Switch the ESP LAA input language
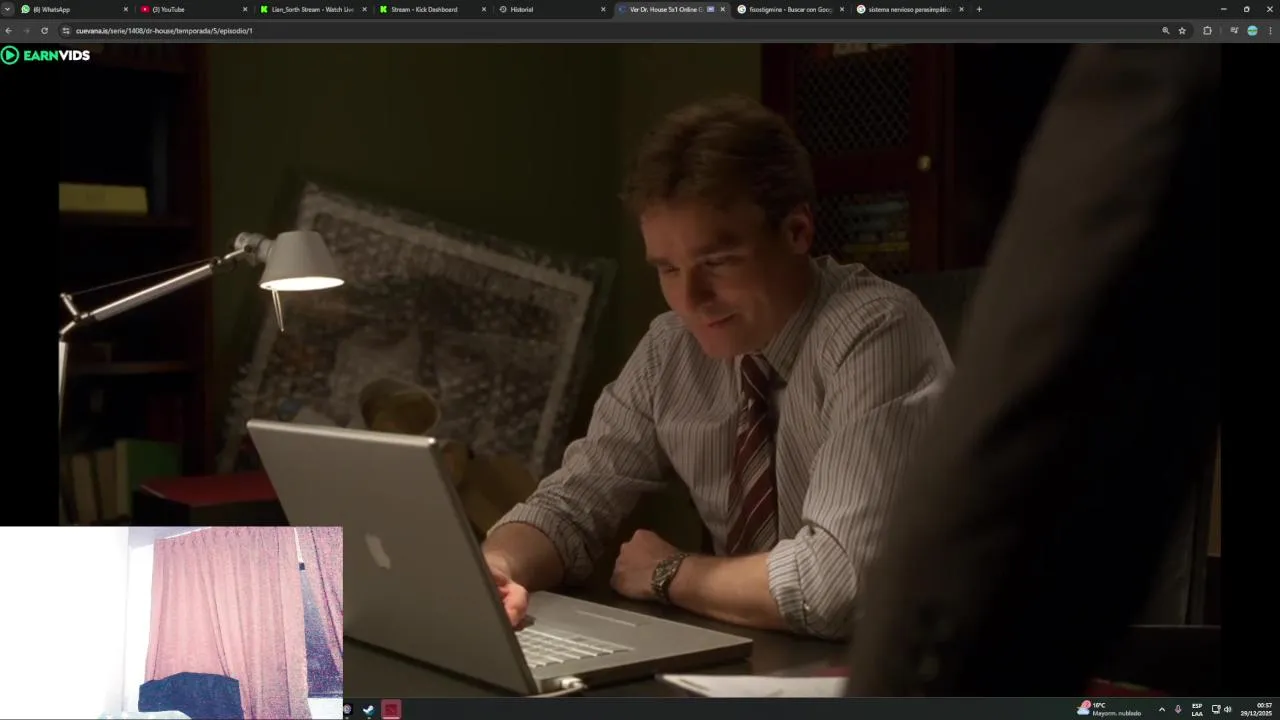Screen dimensions: 1280x720 tap(1197, 709)
